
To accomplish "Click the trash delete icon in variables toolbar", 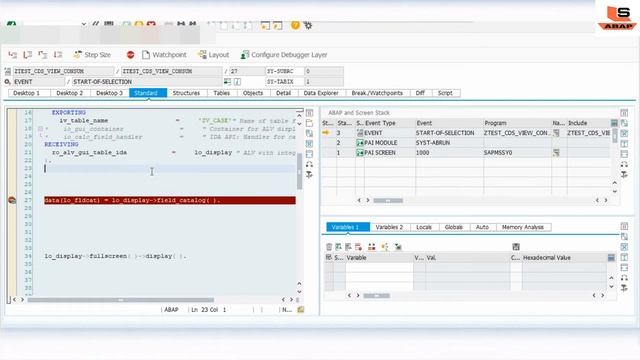I will click(x=329, y=247).
